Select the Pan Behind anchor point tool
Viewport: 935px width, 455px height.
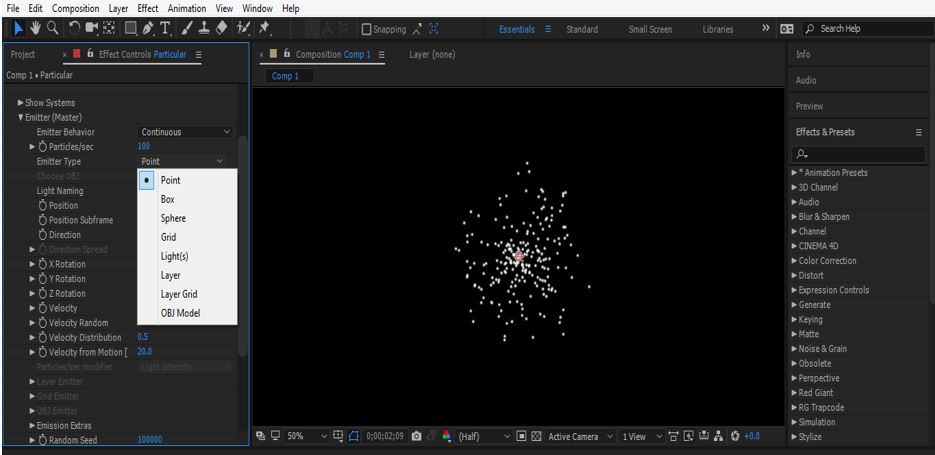click(x=109, y=28)
